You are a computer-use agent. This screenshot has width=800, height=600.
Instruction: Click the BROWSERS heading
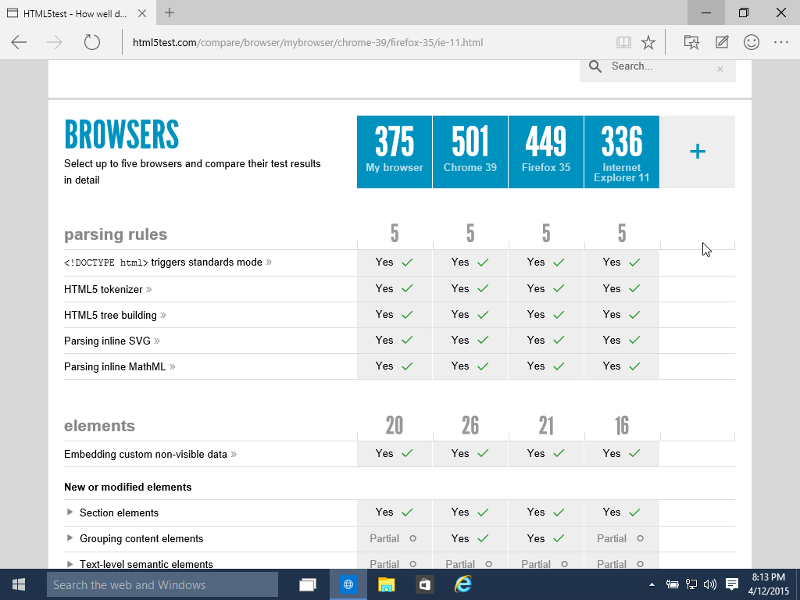[x=121, y=134]
